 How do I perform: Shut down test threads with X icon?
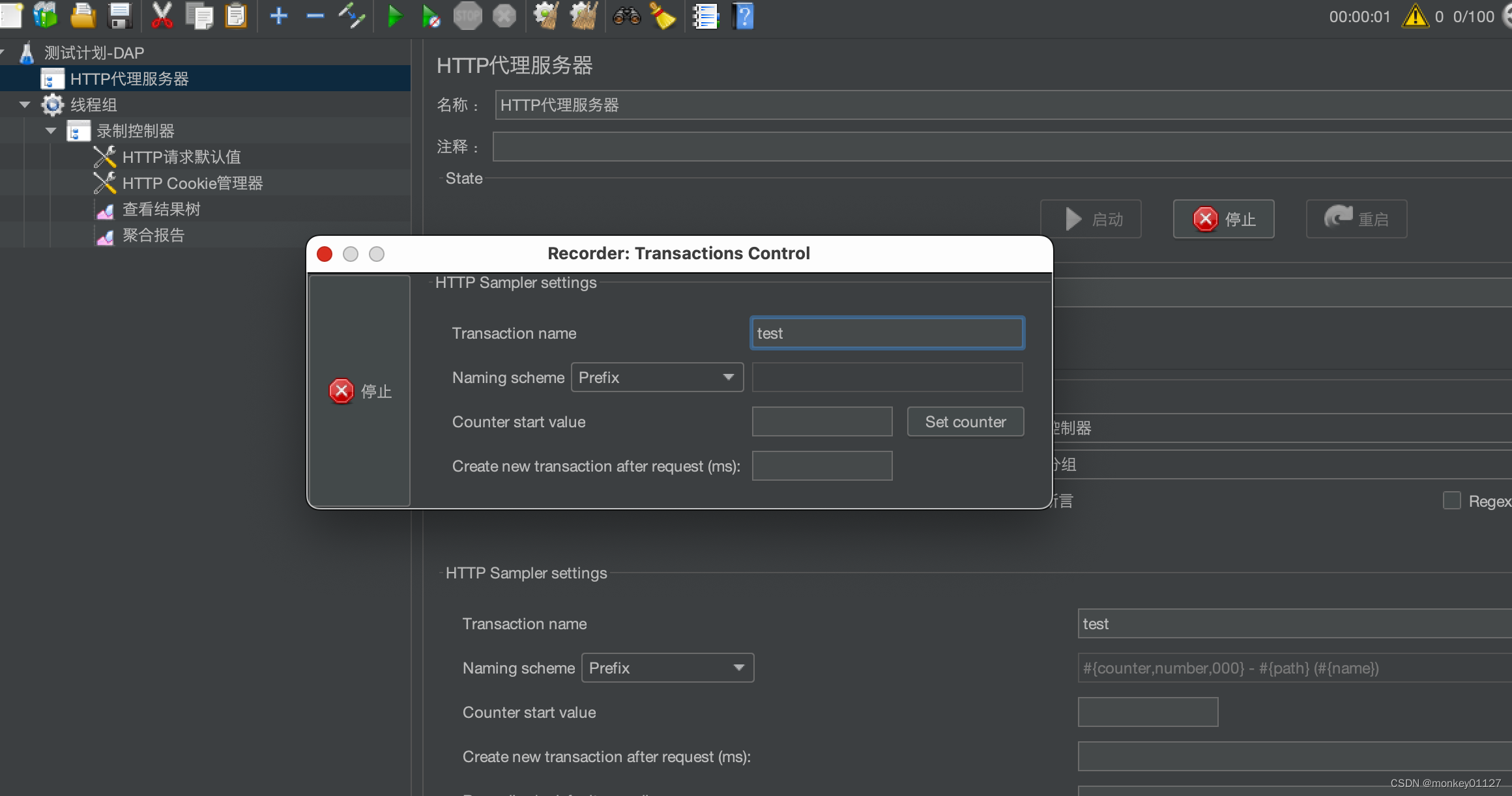[x=504, y=16]
